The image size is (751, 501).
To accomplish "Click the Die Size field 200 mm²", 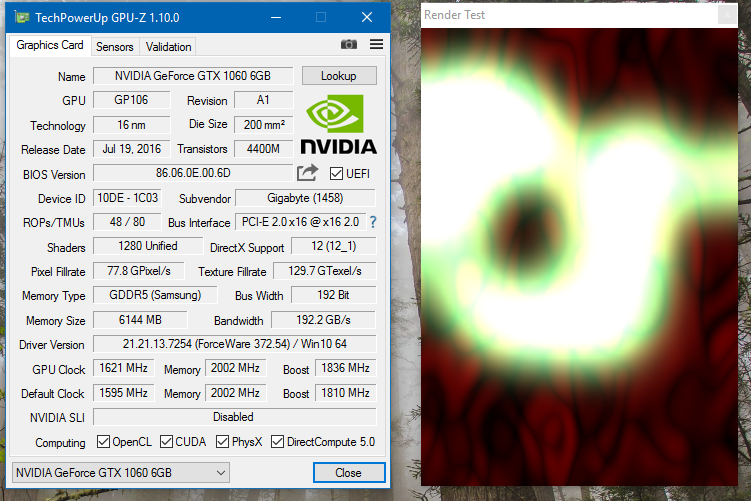I will [x=263, y=125].
